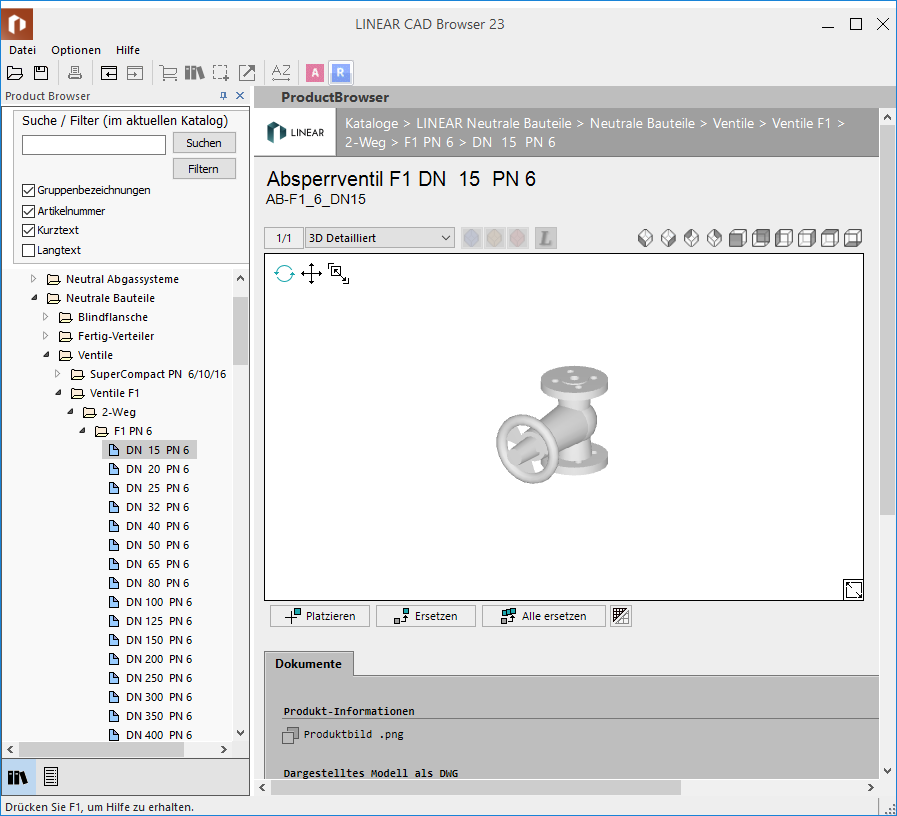Open the 3D Detailliert view dropdown
Screen dimensions: 897x816
[x=380, y=238]
